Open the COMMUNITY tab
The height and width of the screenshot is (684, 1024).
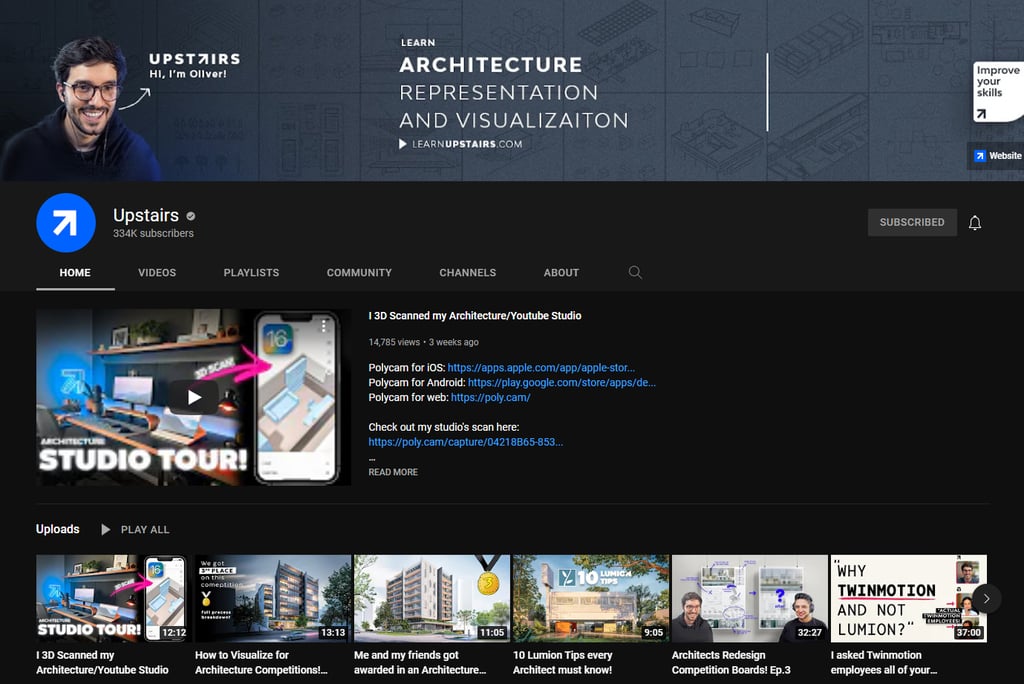[x=359, y=272]
